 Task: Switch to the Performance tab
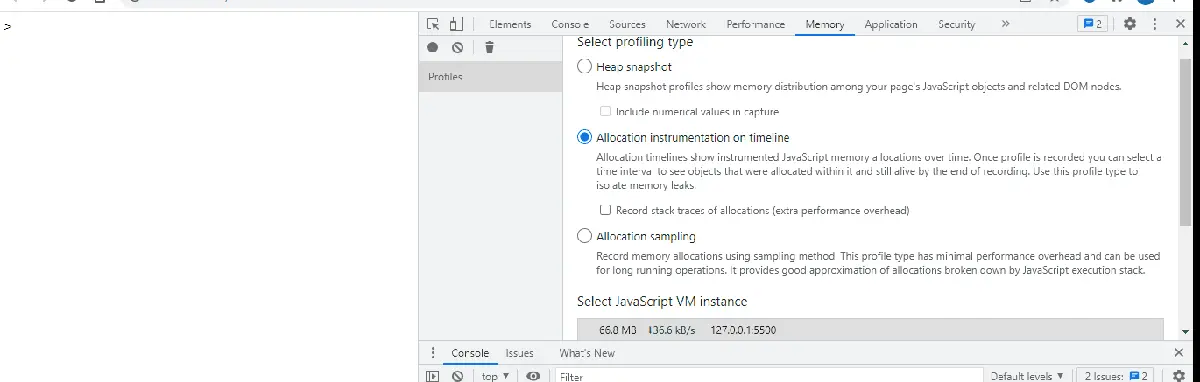[x=755, y=24]
